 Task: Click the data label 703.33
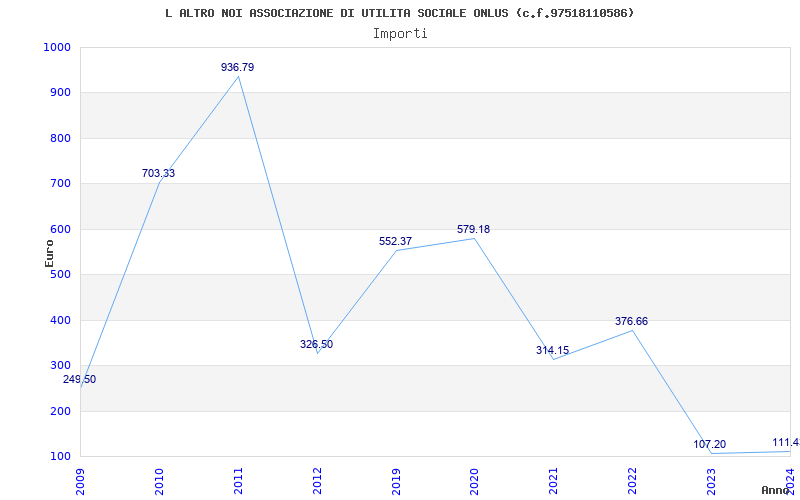click(158, 173)
